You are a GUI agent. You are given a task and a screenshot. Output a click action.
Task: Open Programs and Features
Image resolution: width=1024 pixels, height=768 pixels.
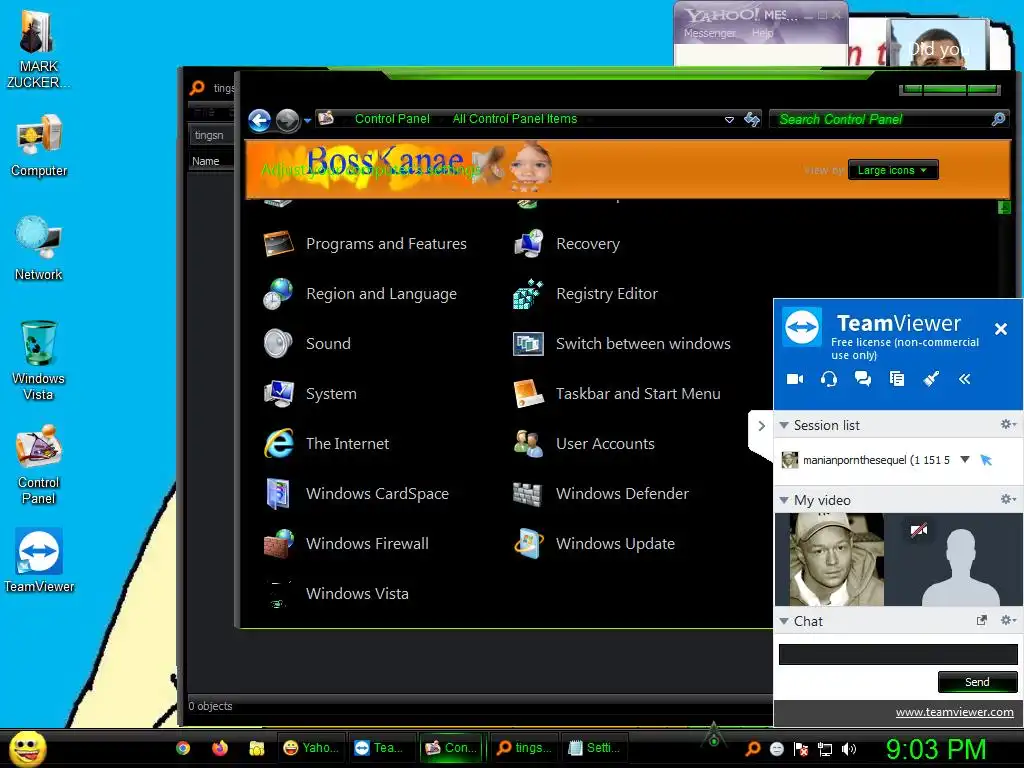(x=365, y=244)
